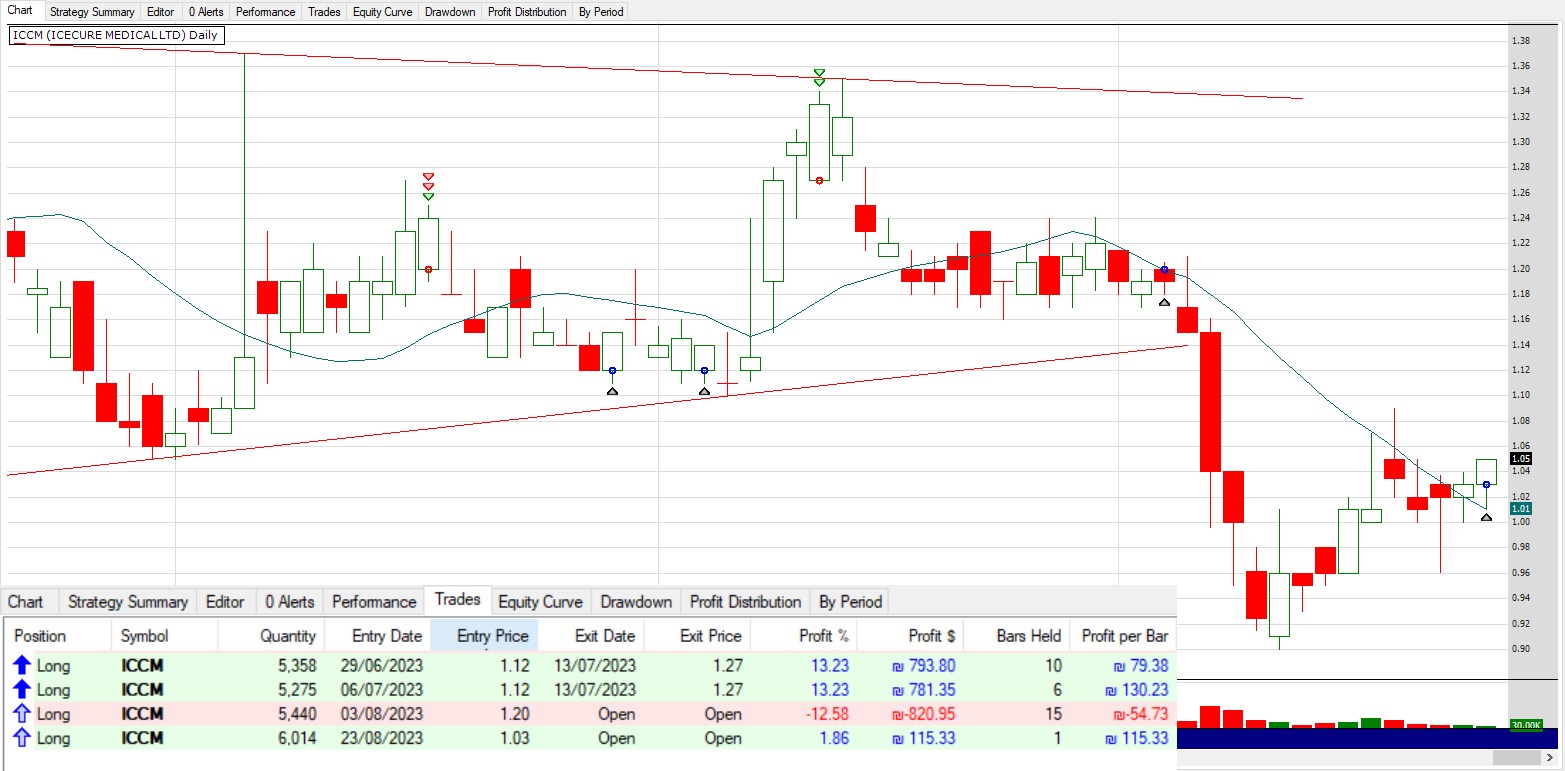Click the black entry triangle below the last candle
The width and height of the screenshot is (1565, 771).
point(1486,517)
